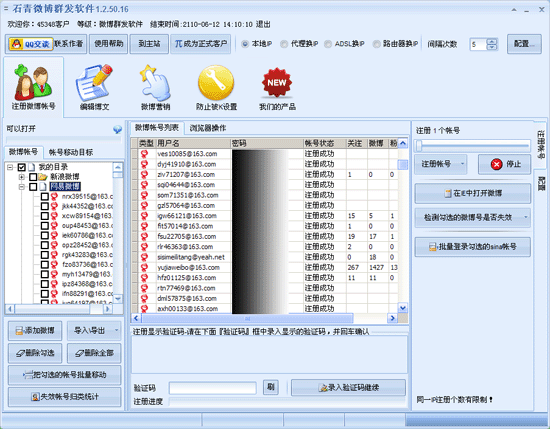Click the 注册 1 个帐号 count slider

click(472, 145)
